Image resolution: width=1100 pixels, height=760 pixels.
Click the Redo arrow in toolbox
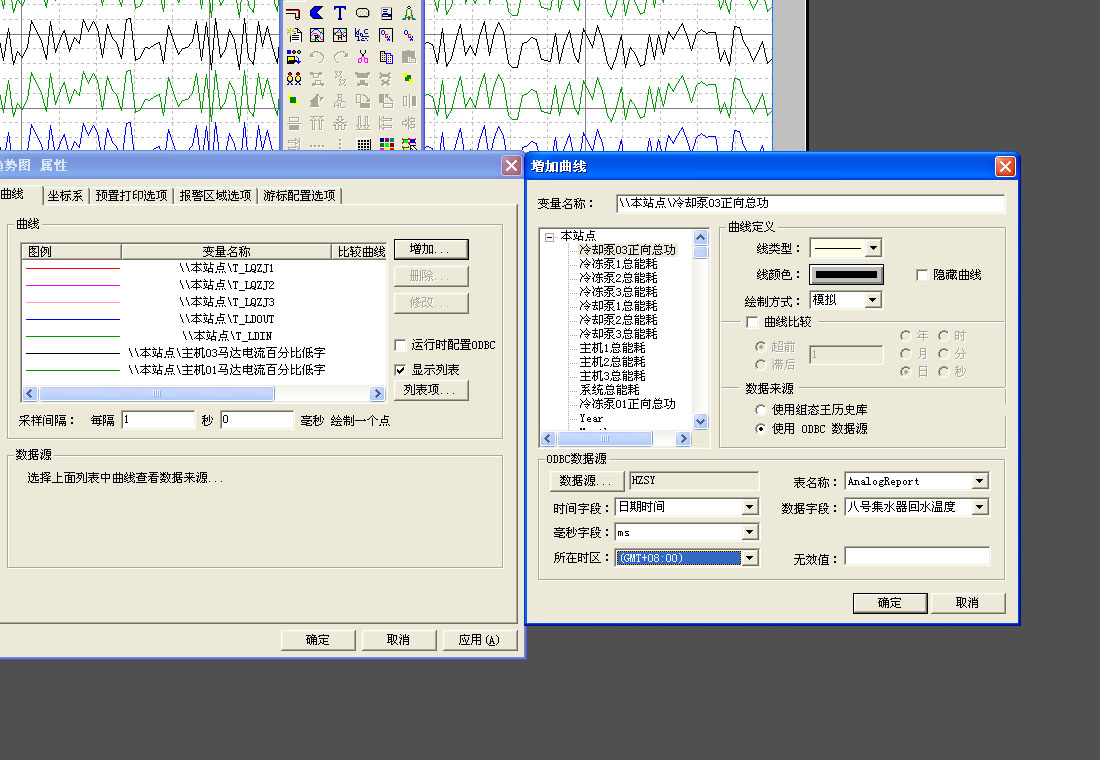(x=340, y=57)
